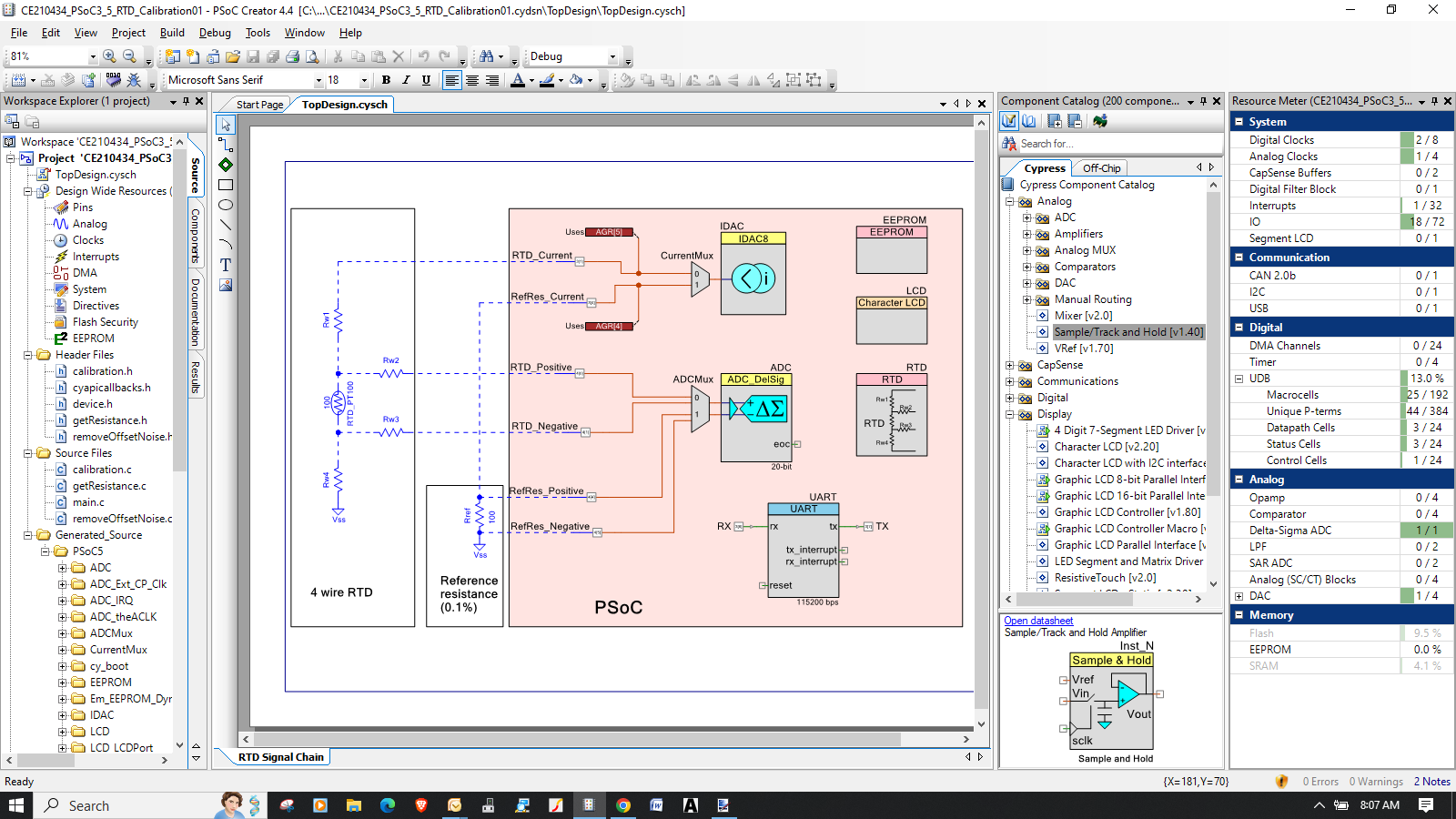Select the line drawing tool
Screen dimensions: 1456x819
click(226, 225)
